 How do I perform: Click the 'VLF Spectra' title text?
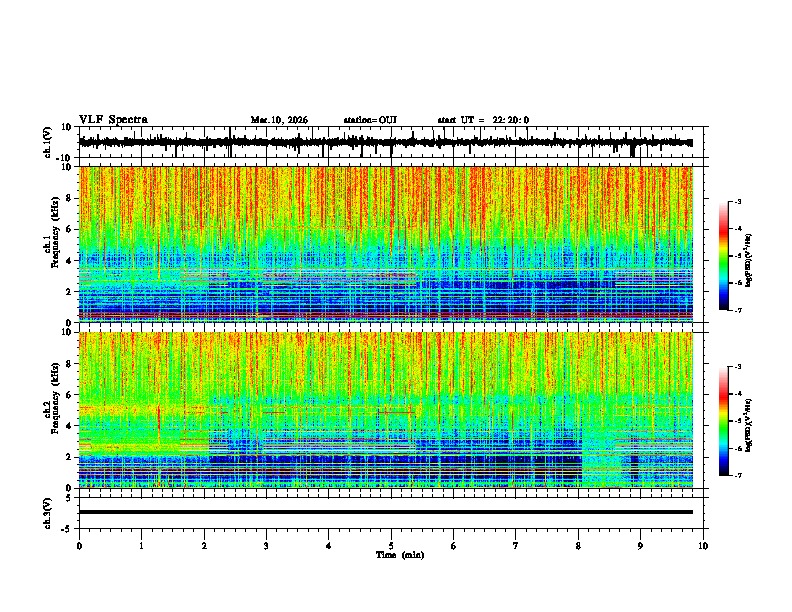coord(113,120)
